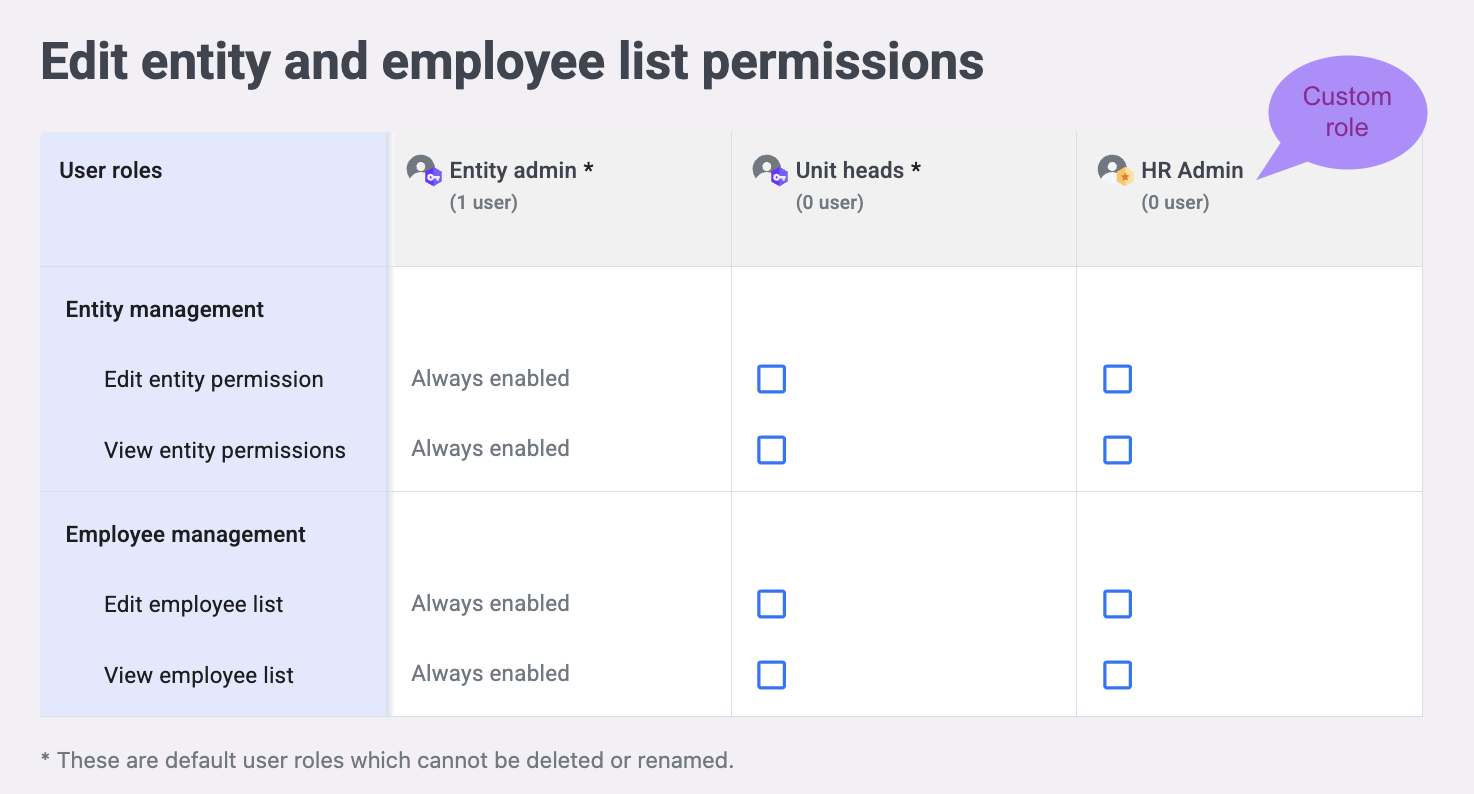1474x794 pixels.
Task: Select the Entity admin column header
Action: pos(521,171)
